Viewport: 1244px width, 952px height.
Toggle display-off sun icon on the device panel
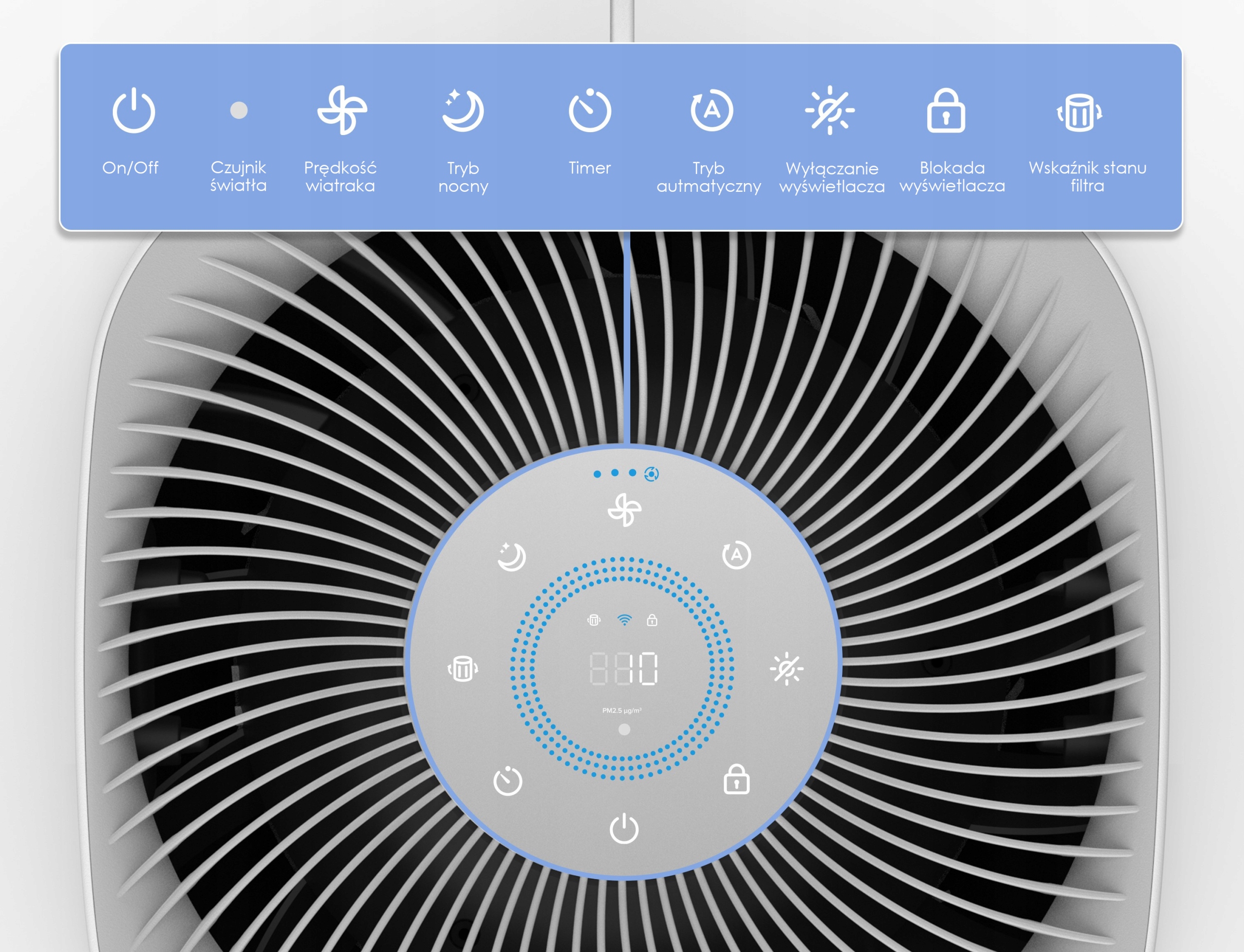coord(786,669)
